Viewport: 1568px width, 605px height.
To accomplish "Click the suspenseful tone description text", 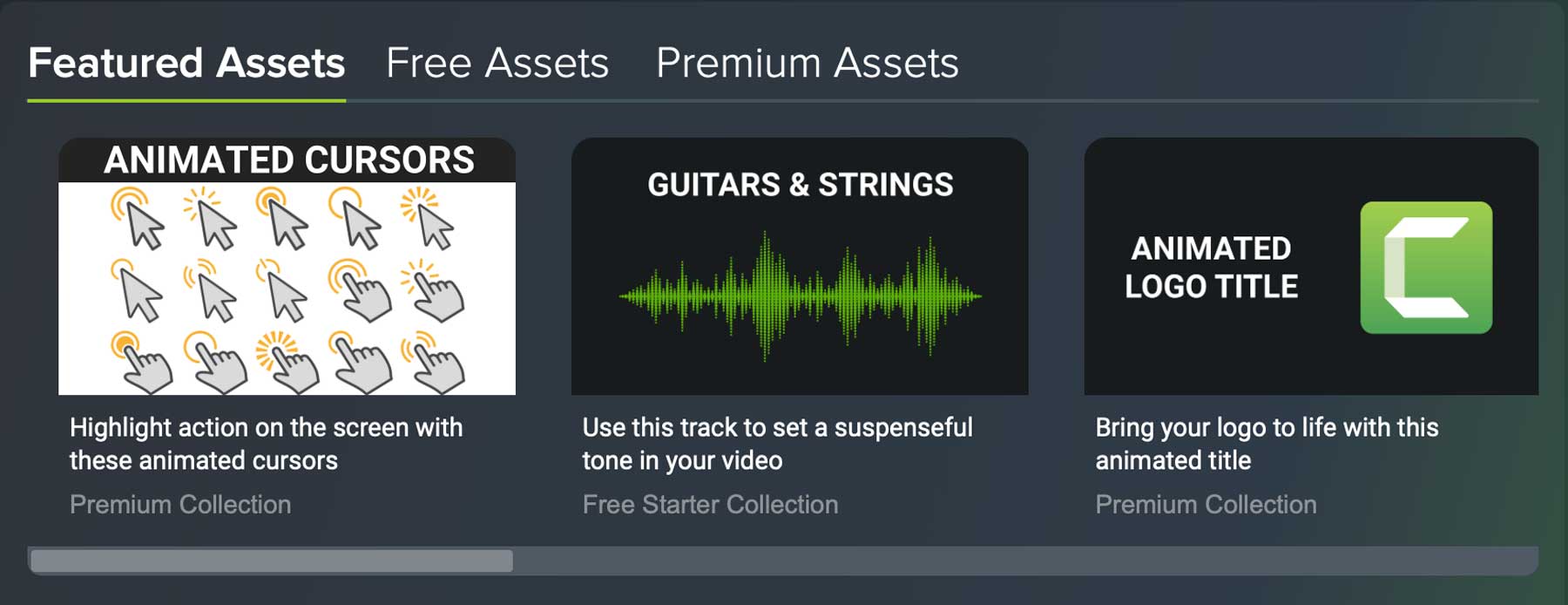I will pos(778,444).
